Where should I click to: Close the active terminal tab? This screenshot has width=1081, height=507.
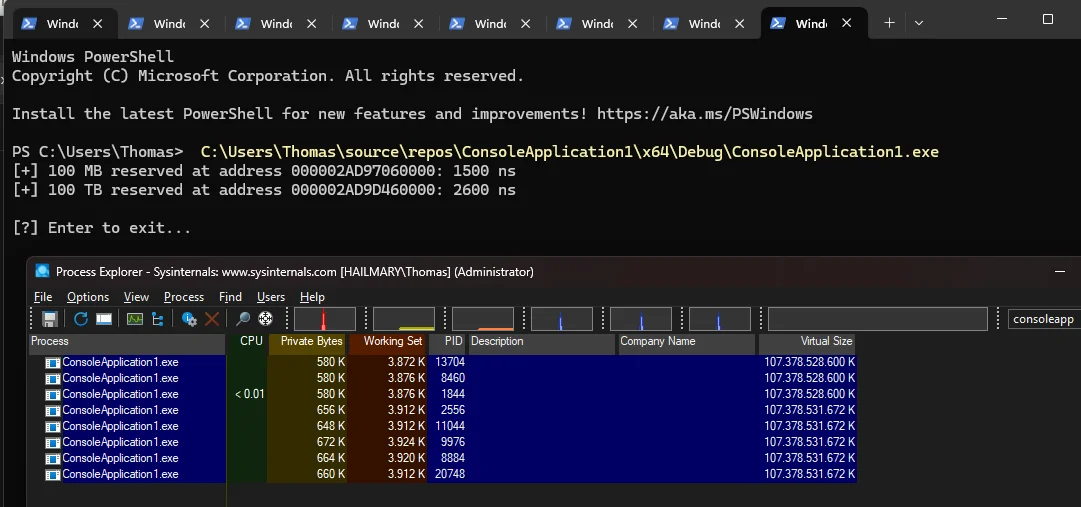(847, 23)
